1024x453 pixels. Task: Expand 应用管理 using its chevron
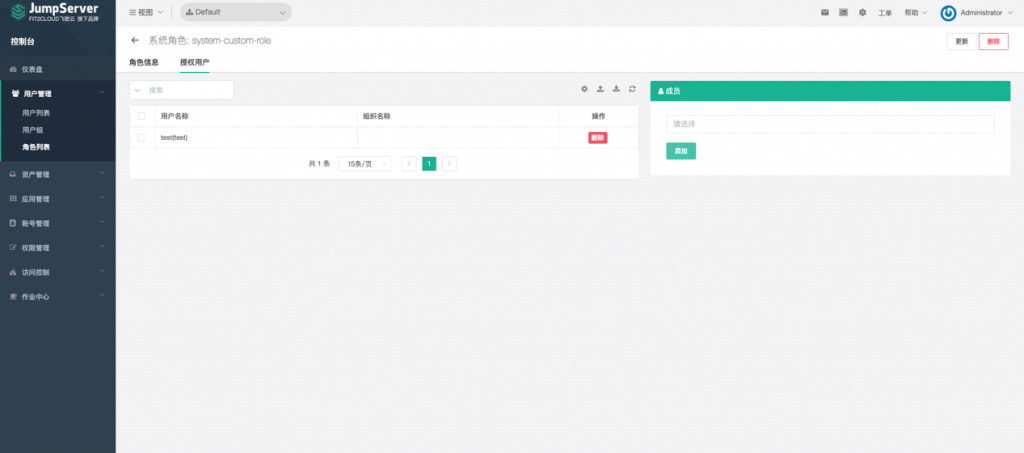102,198
